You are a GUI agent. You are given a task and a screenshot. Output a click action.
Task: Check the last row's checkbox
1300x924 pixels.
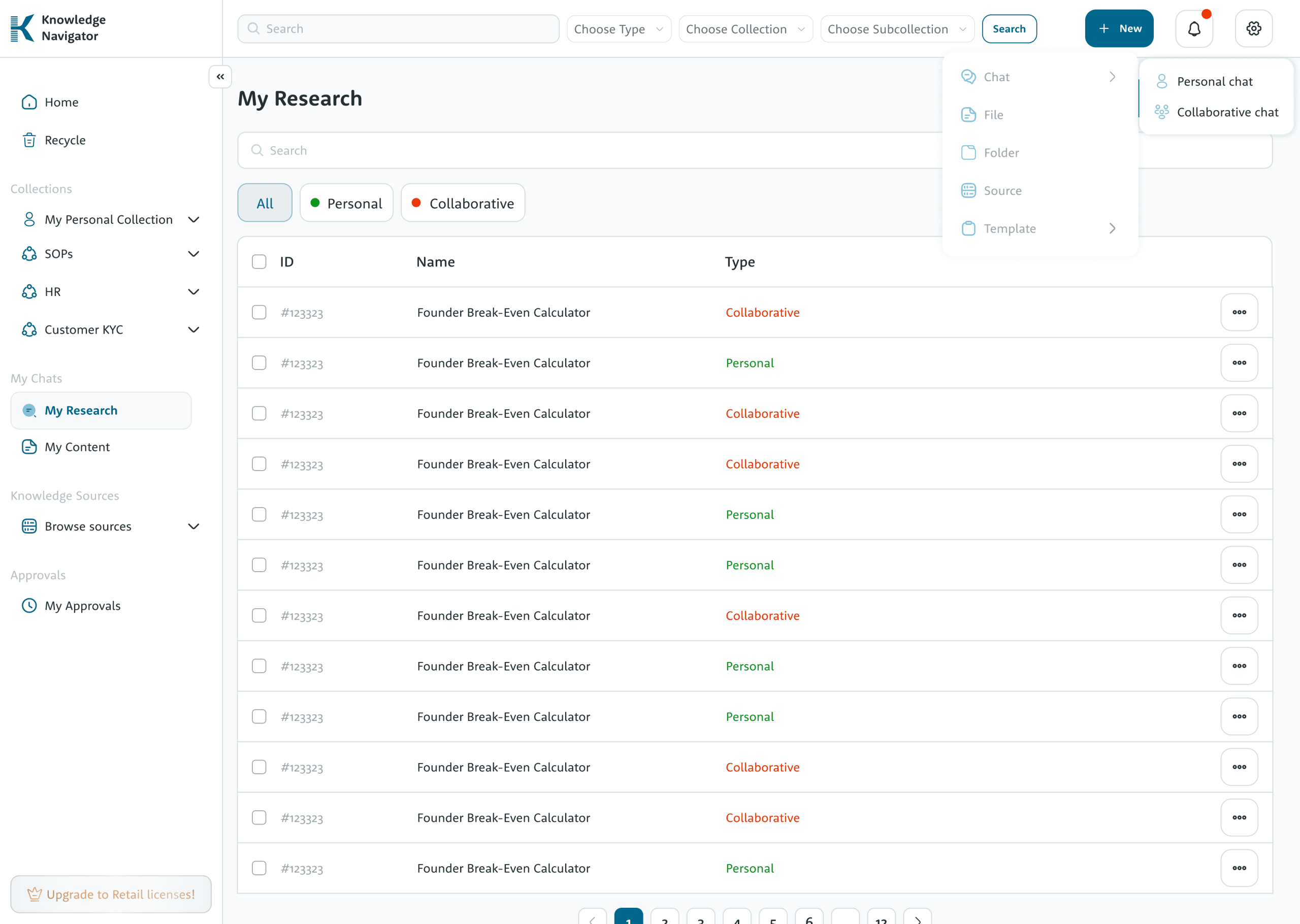[x=259, y=868]
